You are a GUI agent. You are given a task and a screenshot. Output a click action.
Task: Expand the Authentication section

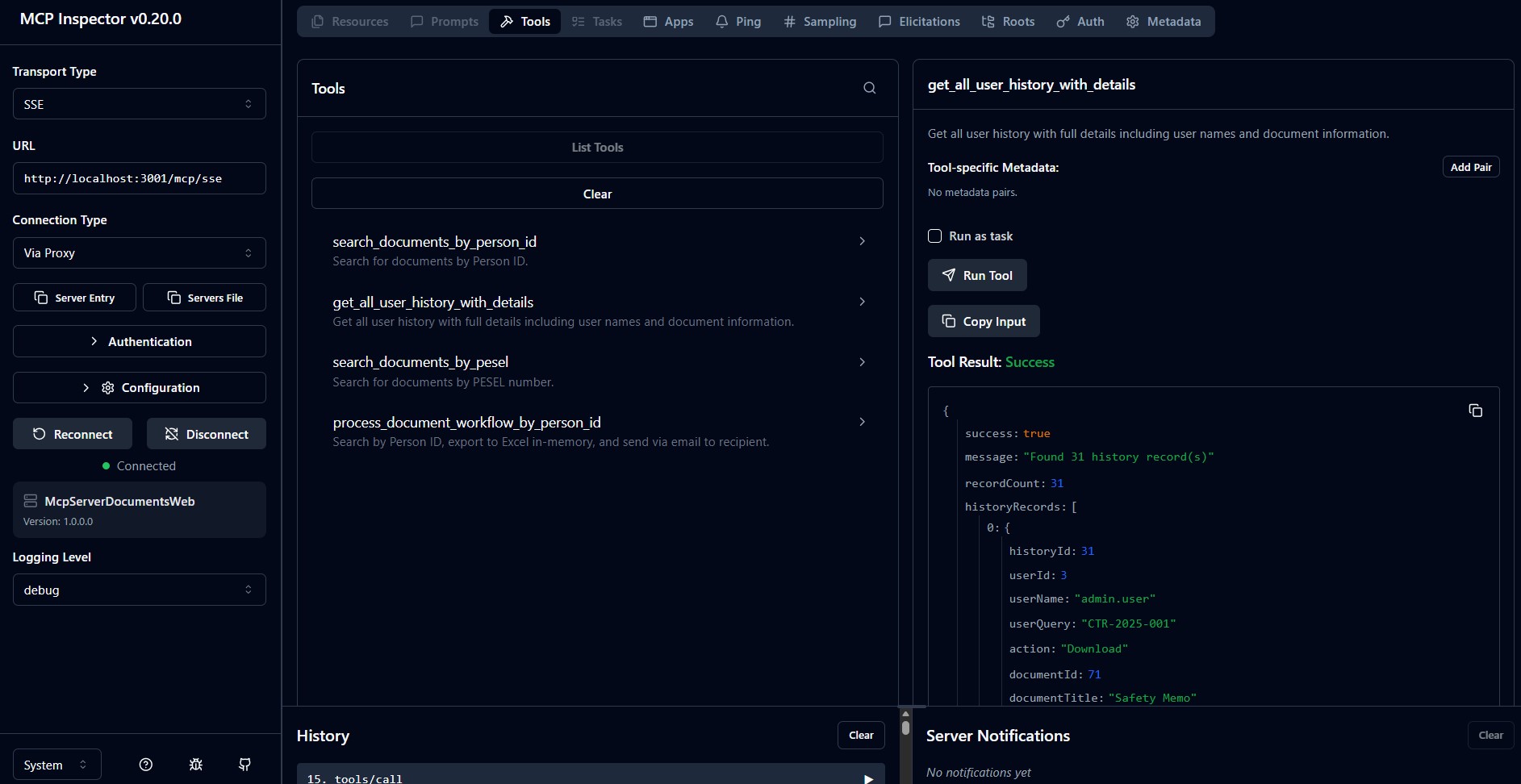click(x=139, y=341)
